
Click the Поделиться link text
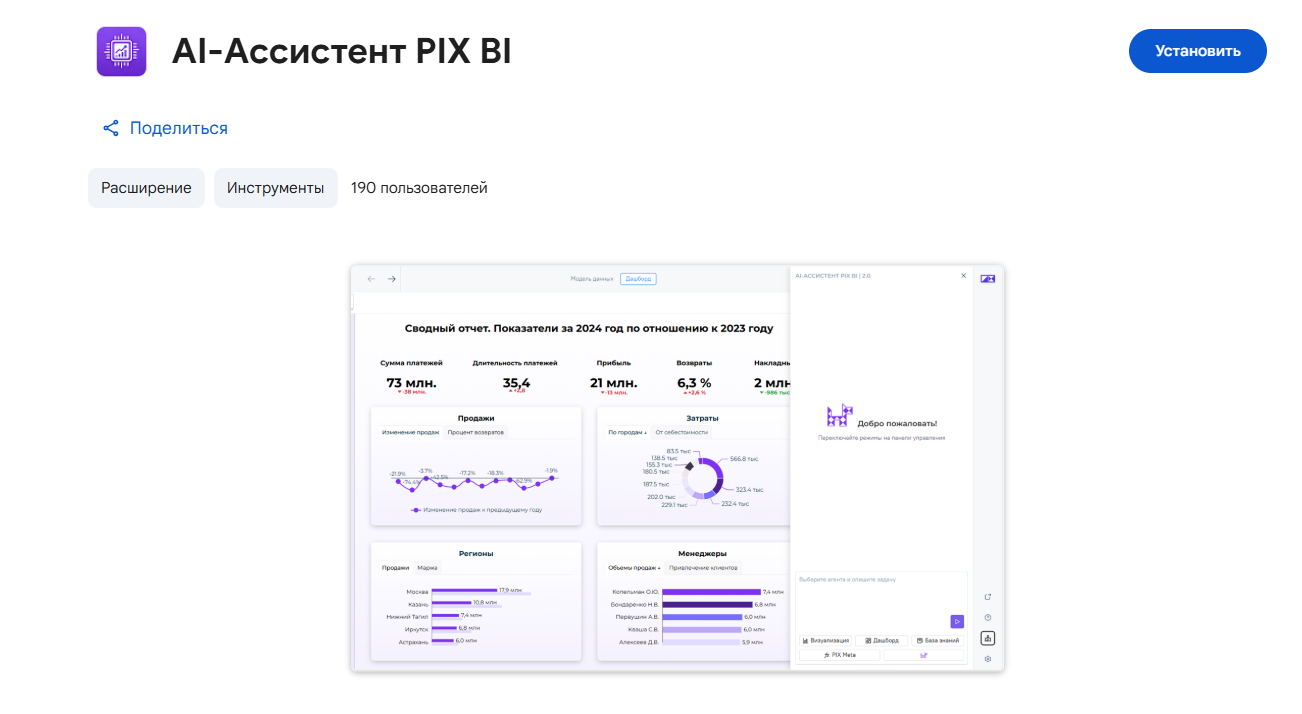point(179,128)
